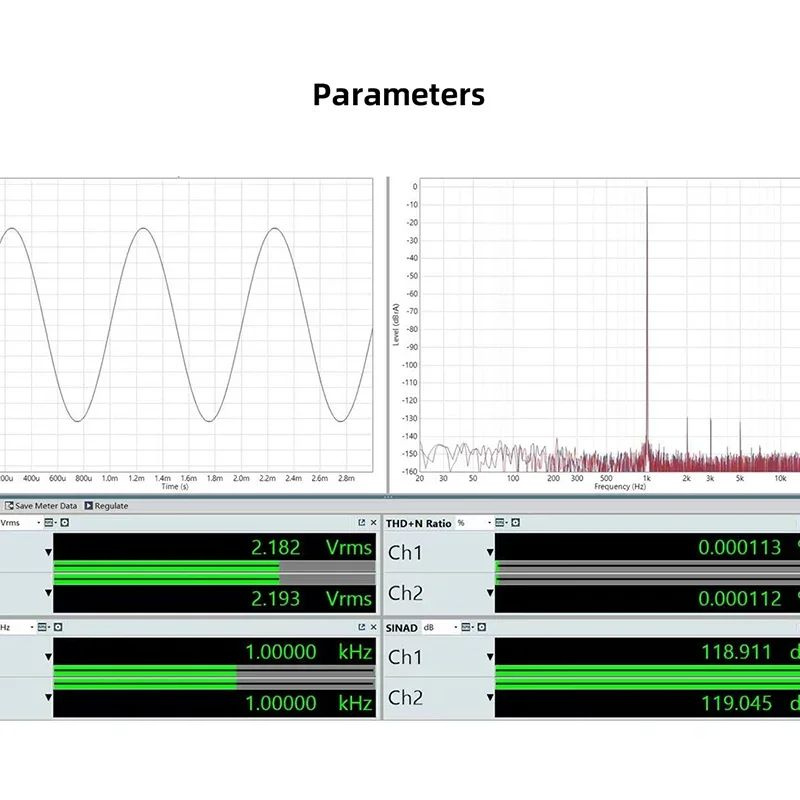Click the target icon in THD+N Ratio header
The image size is (800, 800).
514,522
